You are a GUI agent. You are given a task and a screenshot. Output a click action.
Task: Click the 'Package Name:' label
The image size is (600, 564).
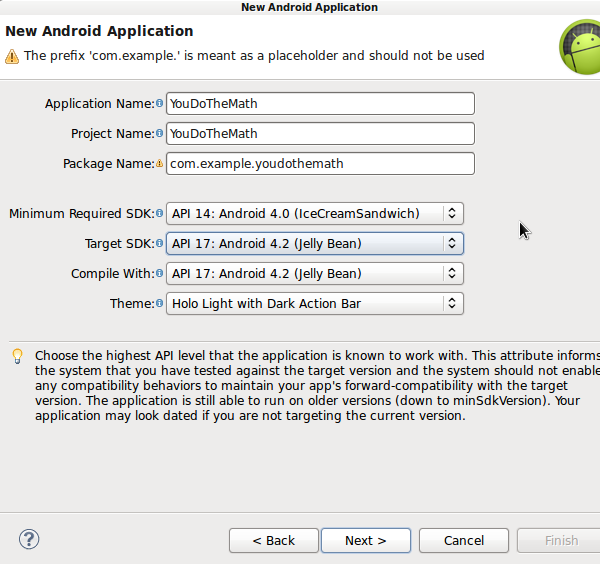109,164
